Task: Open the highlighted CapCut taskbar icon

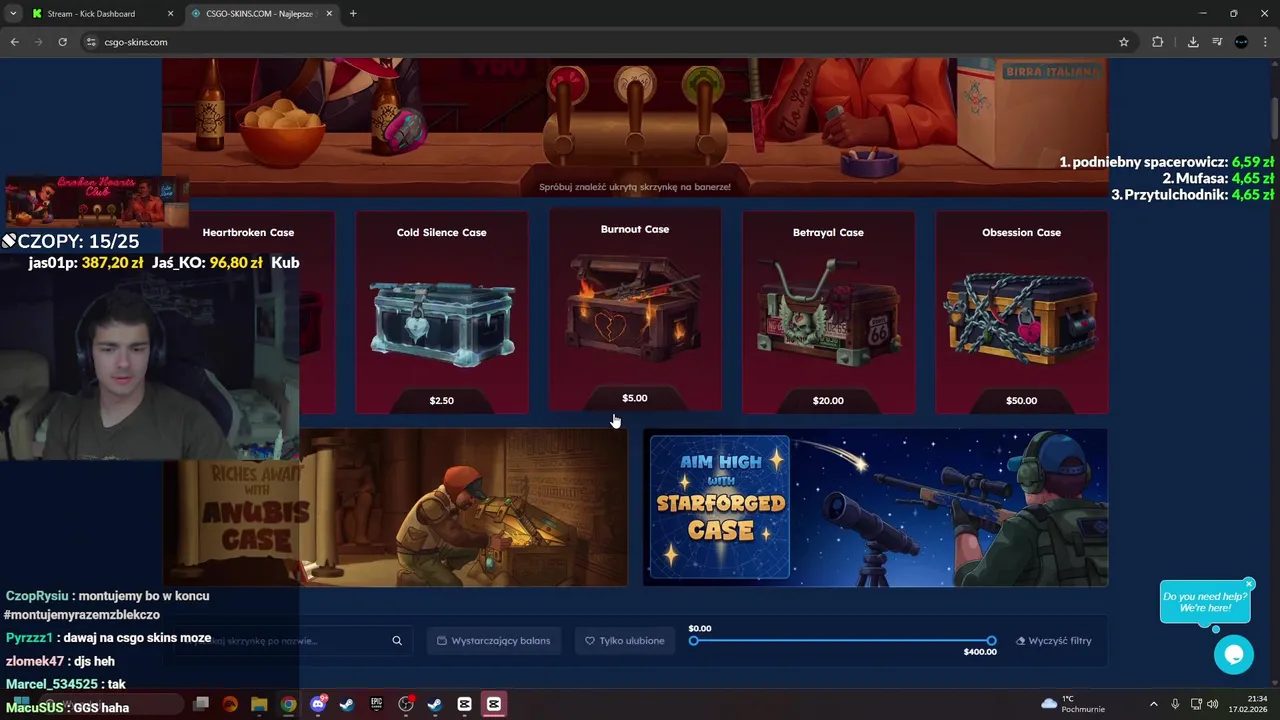Action: [x=493, y=704]
